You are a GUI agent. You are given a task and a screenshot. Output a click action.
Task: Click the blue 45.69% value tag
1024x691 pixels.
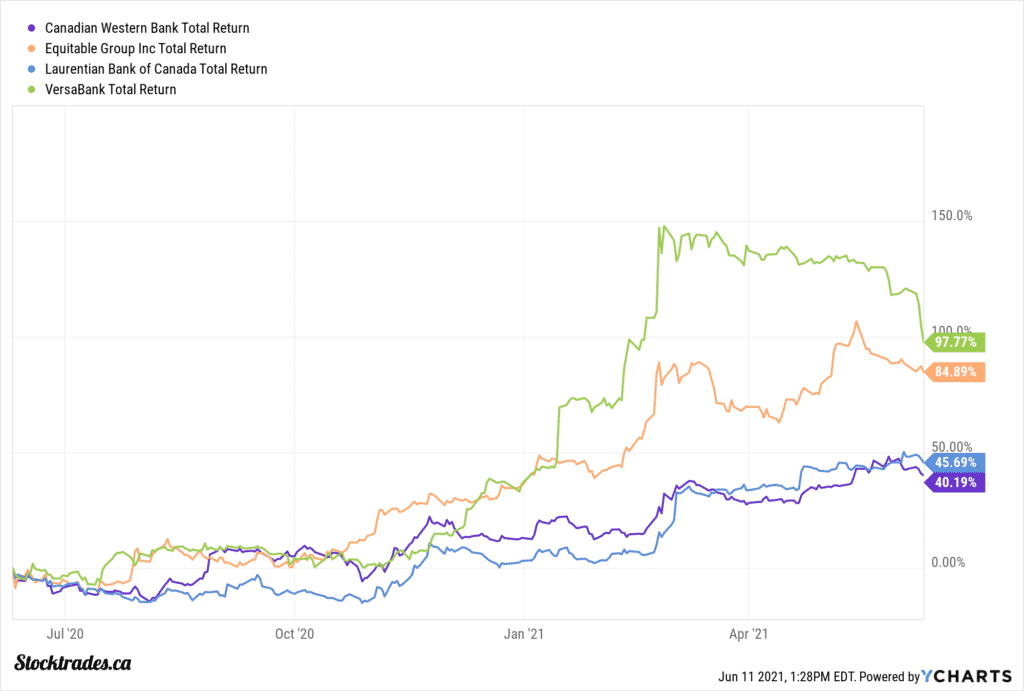[956, 462]
